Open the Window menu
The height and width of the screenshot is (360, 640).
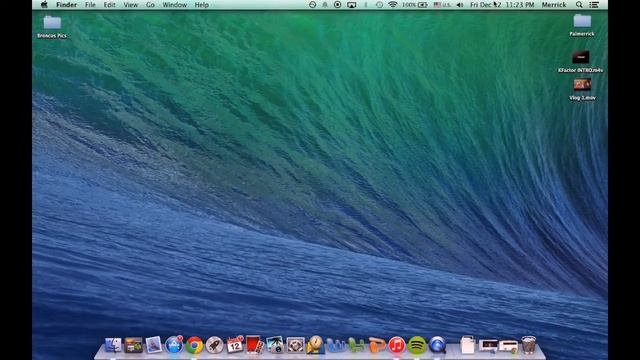pos(174,5)
